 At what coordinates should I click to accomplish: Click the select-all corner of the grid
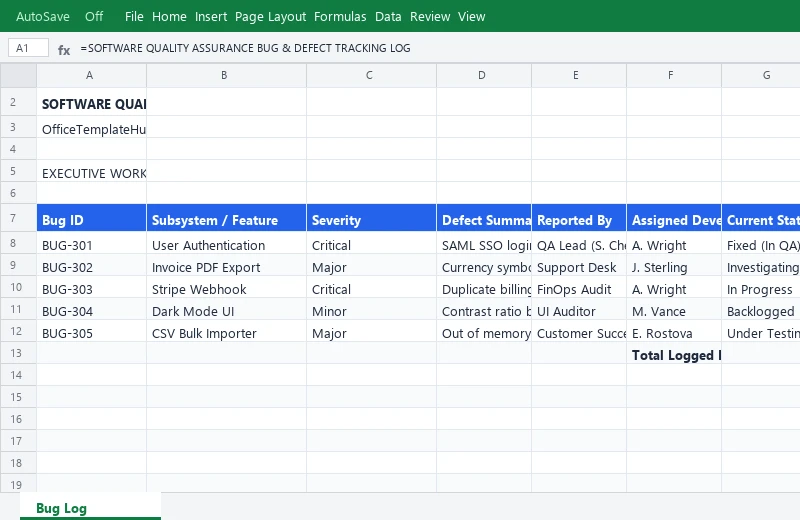(18, 75)
